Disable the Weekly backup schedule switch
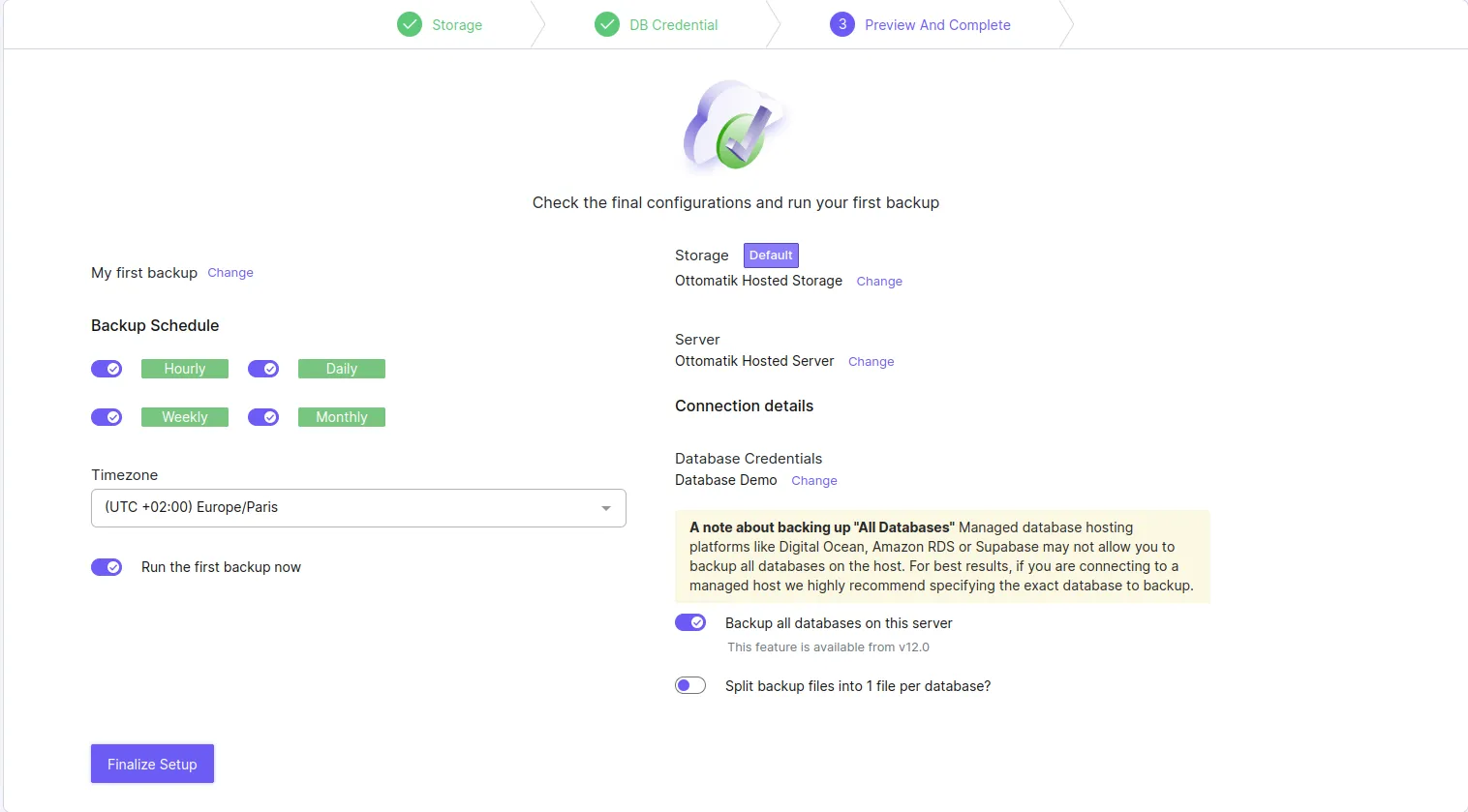The image size is (1468, 812). coord(107,417)
